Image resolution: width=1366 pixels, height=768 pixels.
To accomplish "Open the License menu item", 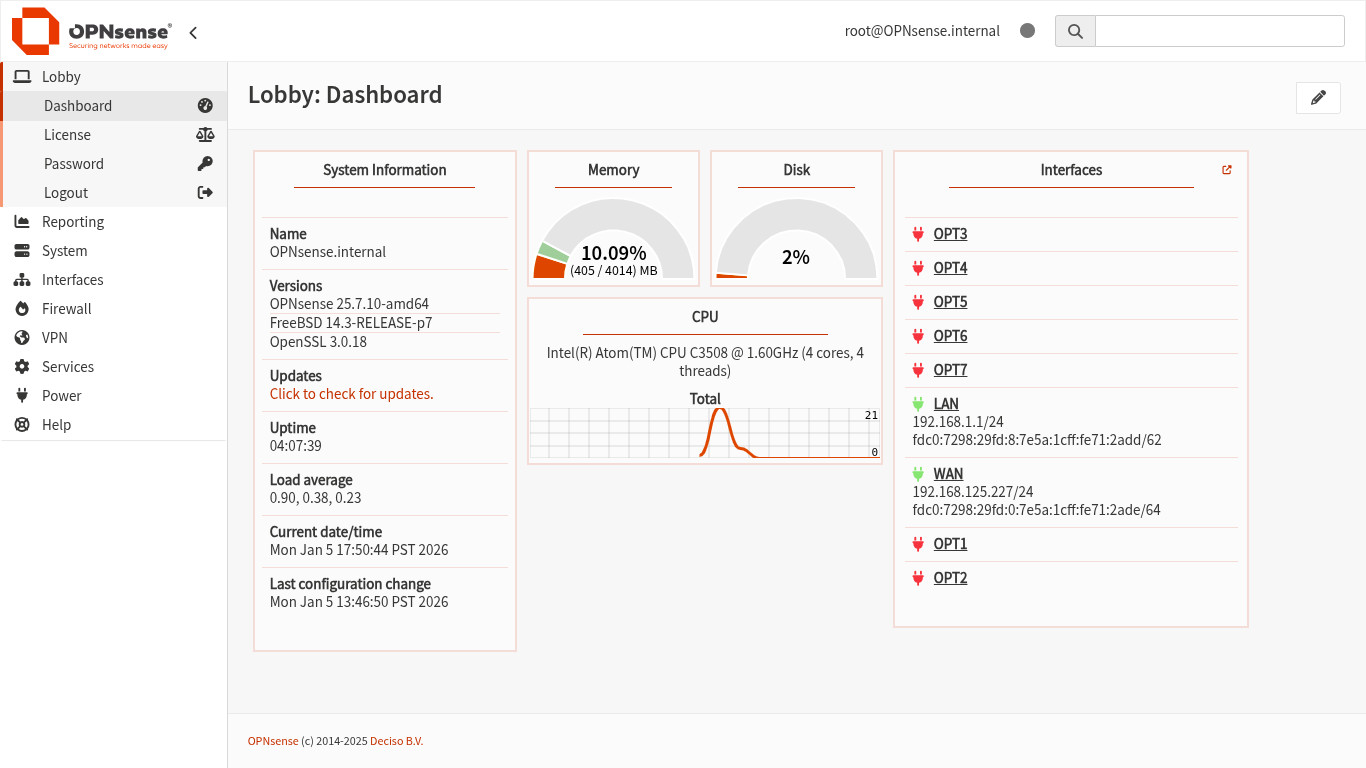I will pyautogui.click(x=114, y=135).
